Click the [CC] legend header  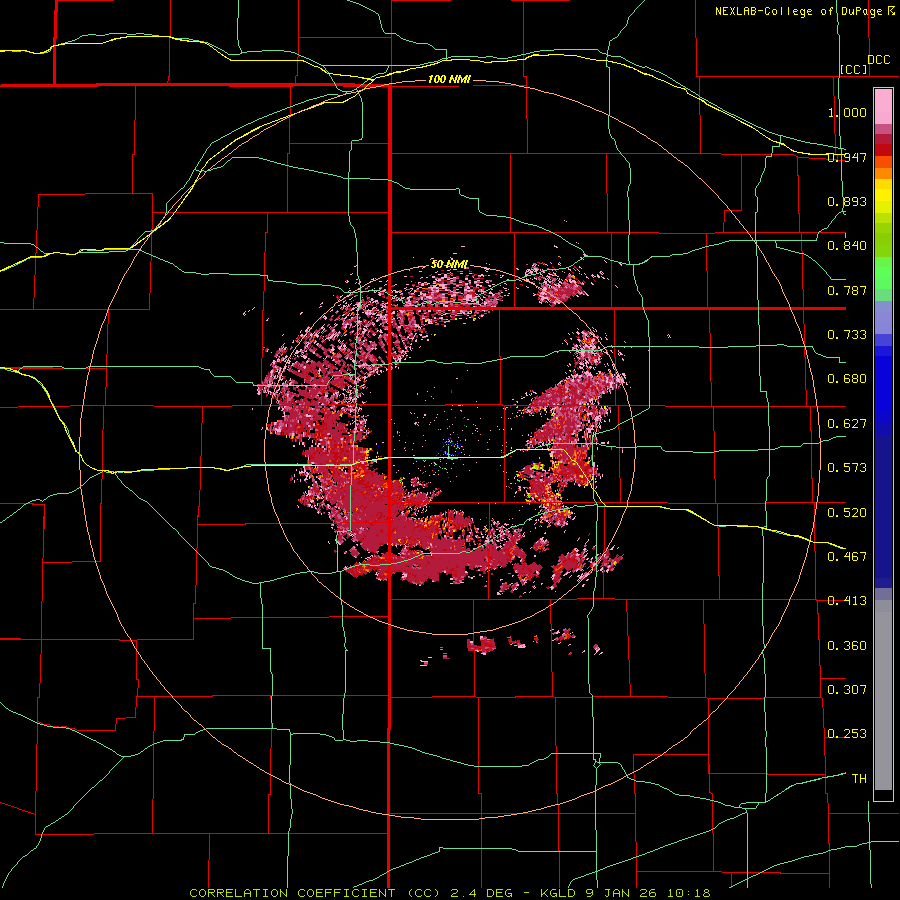coord(854,69)
